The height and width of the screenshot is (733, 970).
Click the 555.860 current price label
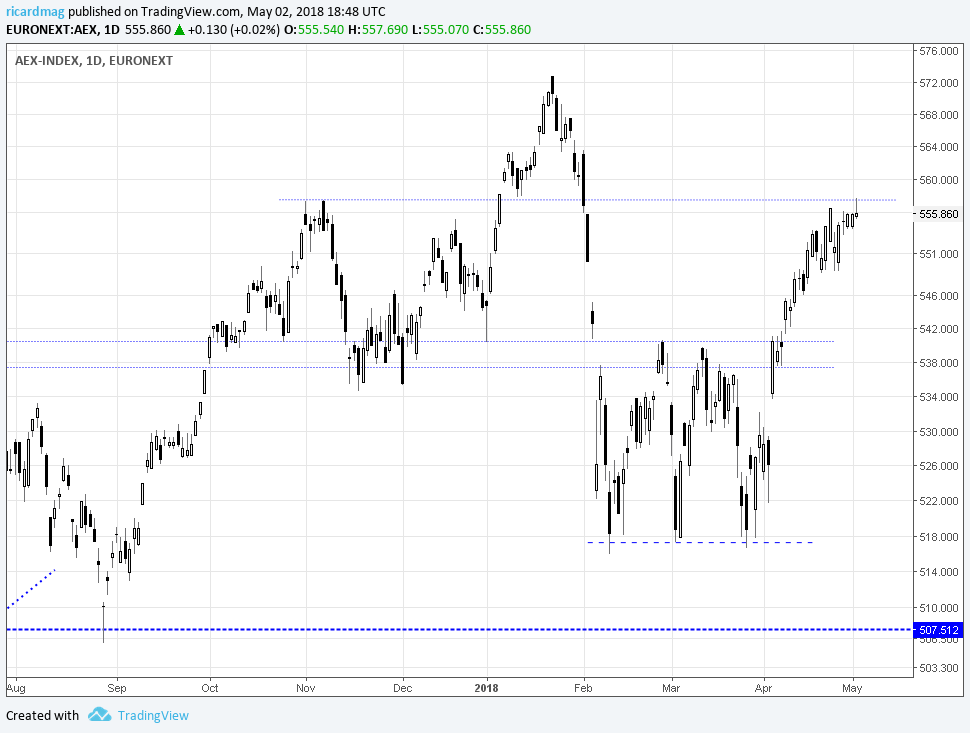coord(938,214)
